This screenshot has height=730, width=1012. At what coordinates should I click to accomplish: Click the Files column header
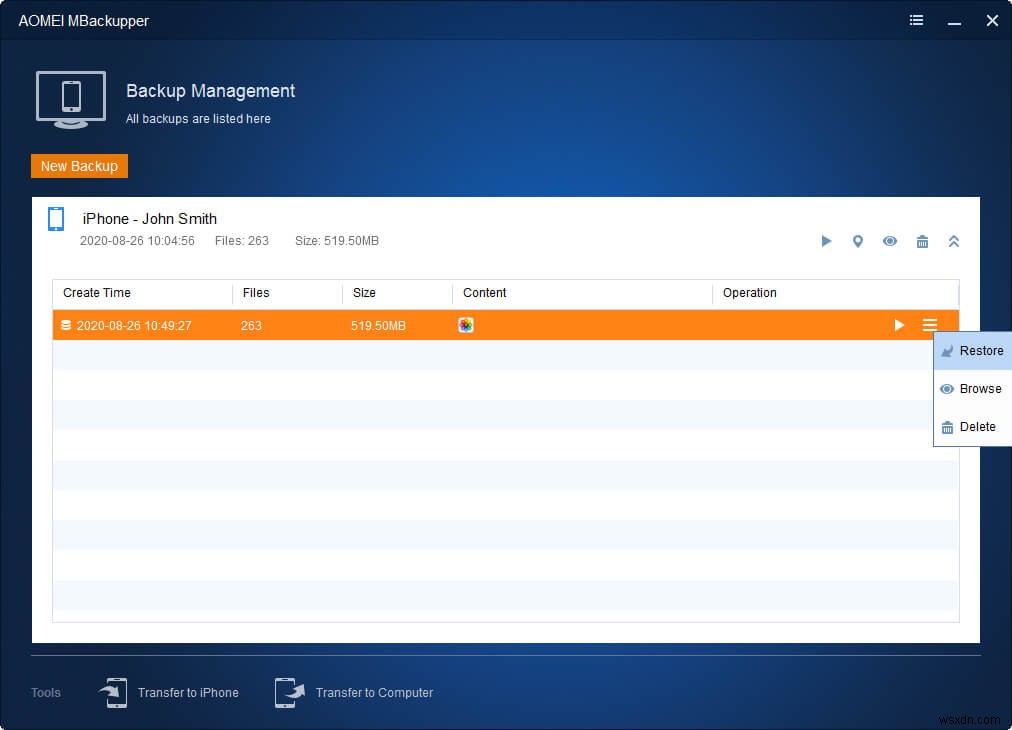click(x=257, y=293)
